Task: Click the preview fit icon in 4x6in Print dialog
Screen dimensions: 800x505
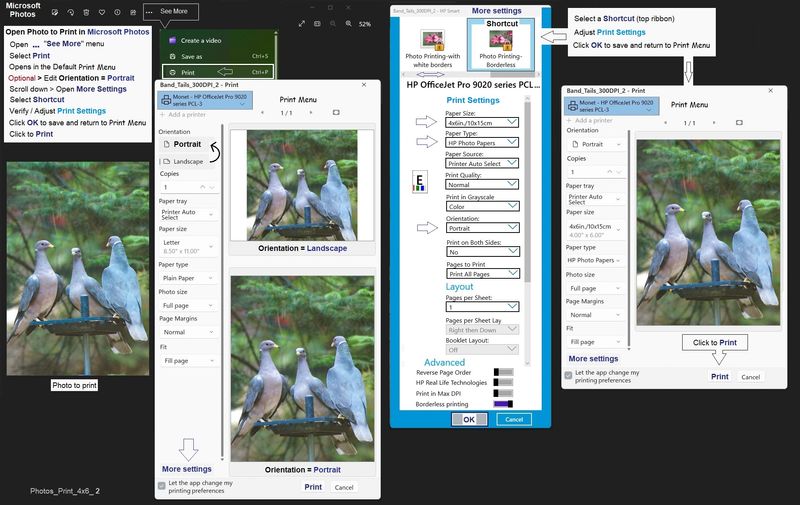Action: click(739, 123)
